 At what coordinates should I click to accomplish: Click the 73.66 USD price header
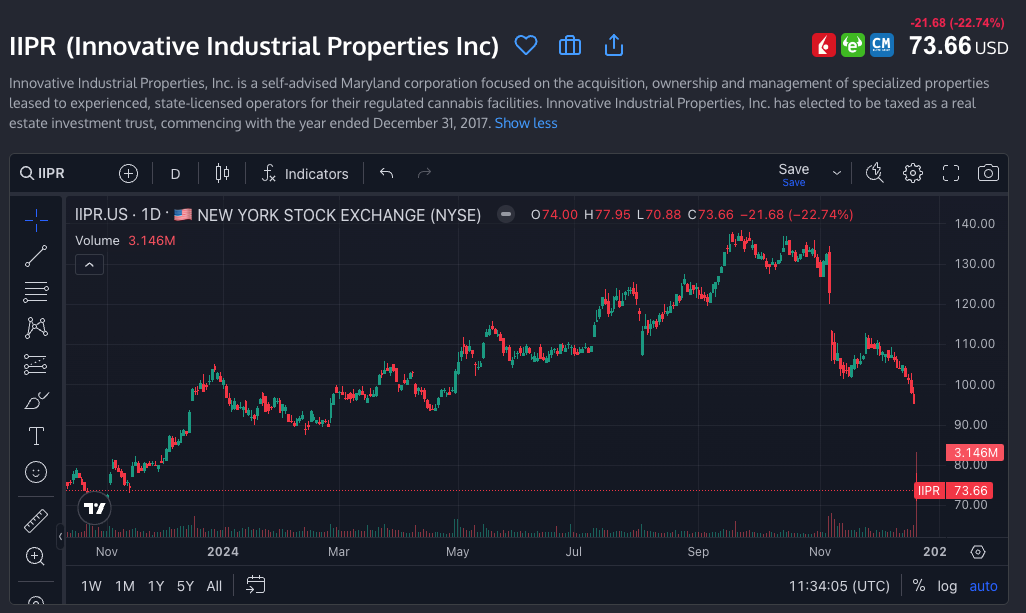coord(959,46)
